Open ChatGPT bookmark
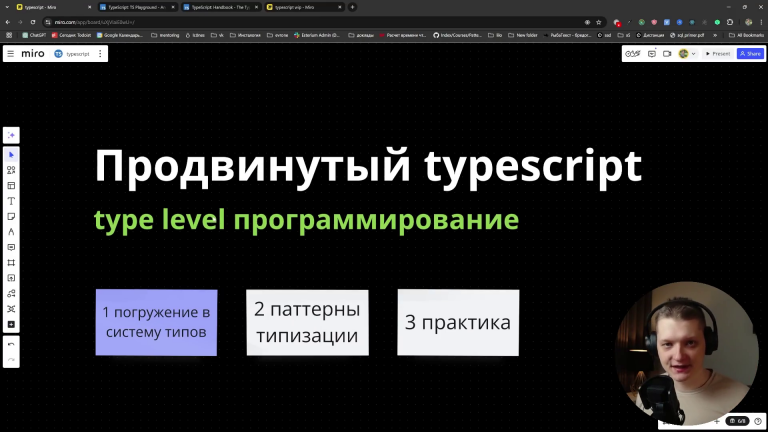Screen dimensions: 768x432 pos(34,35)
